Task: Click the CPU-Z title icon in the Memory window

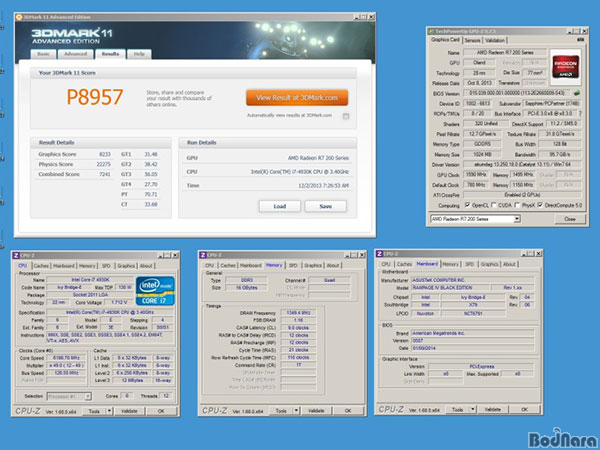Action: pyautogui.click(x=203, y=255)
